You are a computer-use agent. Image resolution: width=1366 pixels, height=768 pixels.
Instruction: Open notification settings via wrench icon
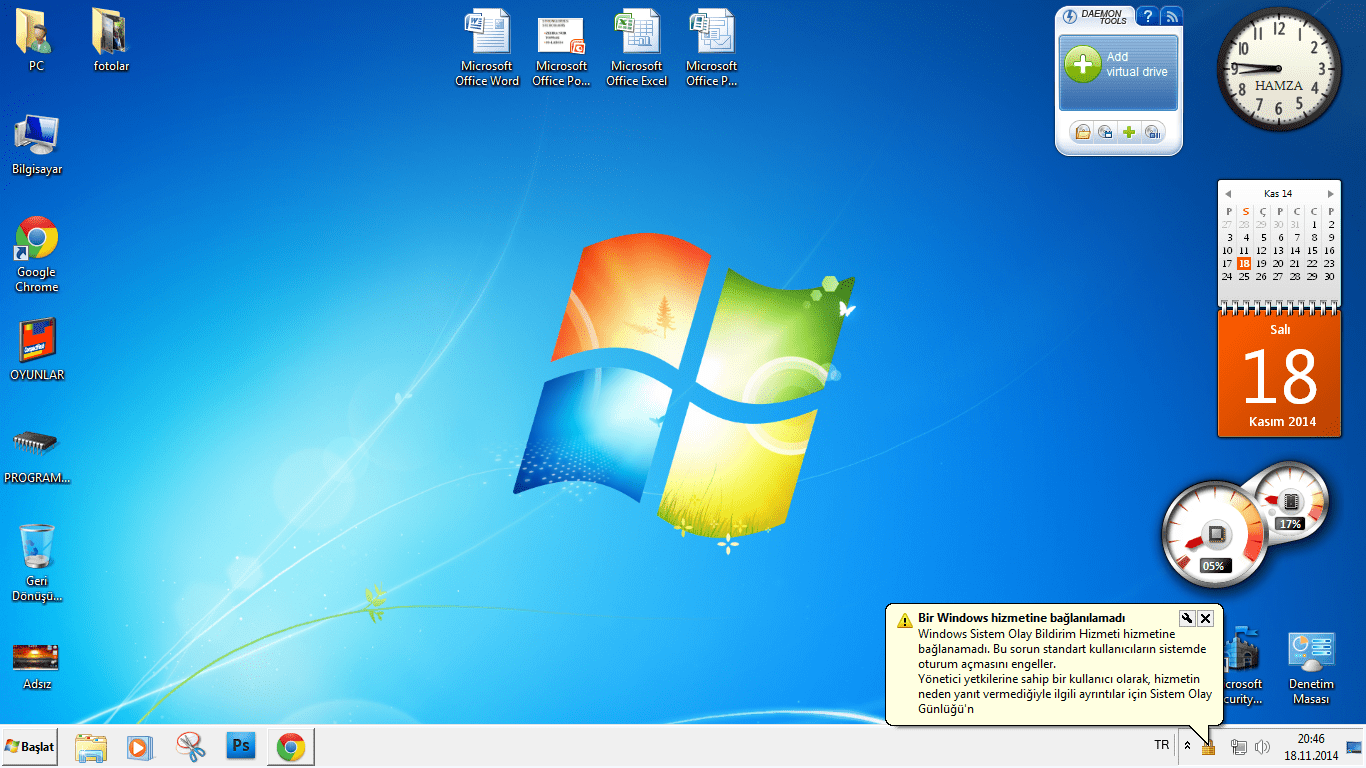point(1187,618)
